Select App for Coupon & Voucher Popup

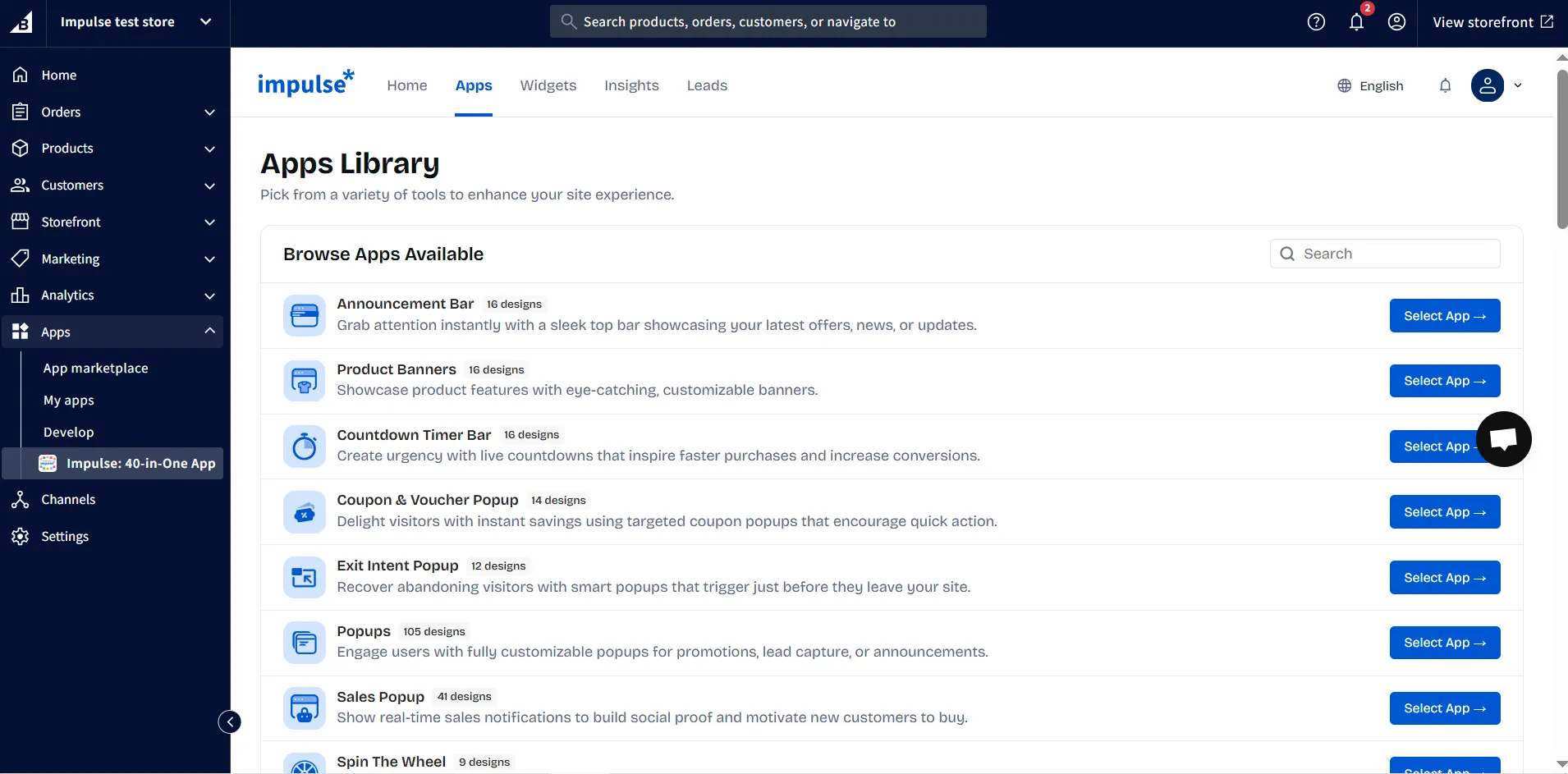tap(1445, 512)
